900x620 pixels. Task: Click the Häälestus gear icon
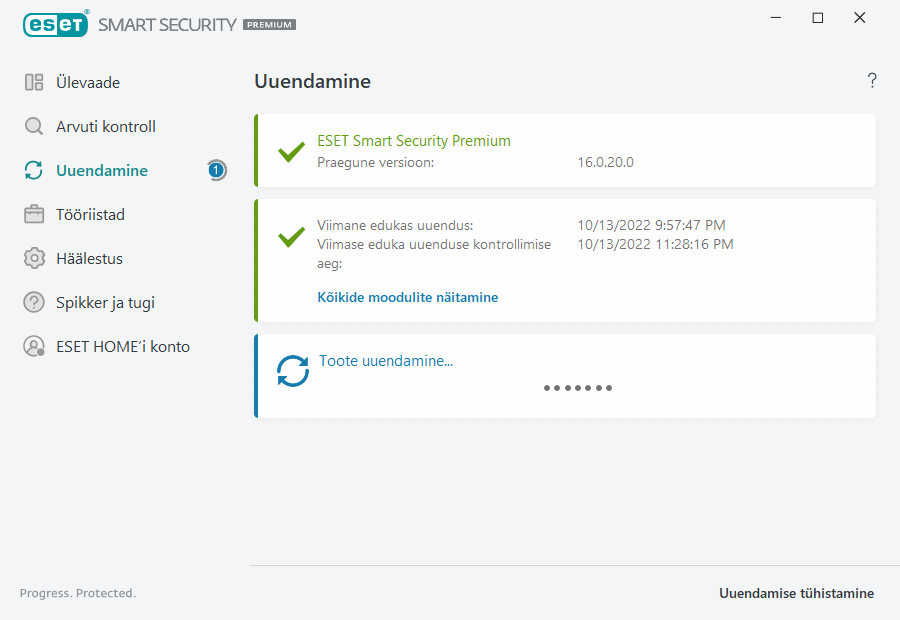[34, 259]
